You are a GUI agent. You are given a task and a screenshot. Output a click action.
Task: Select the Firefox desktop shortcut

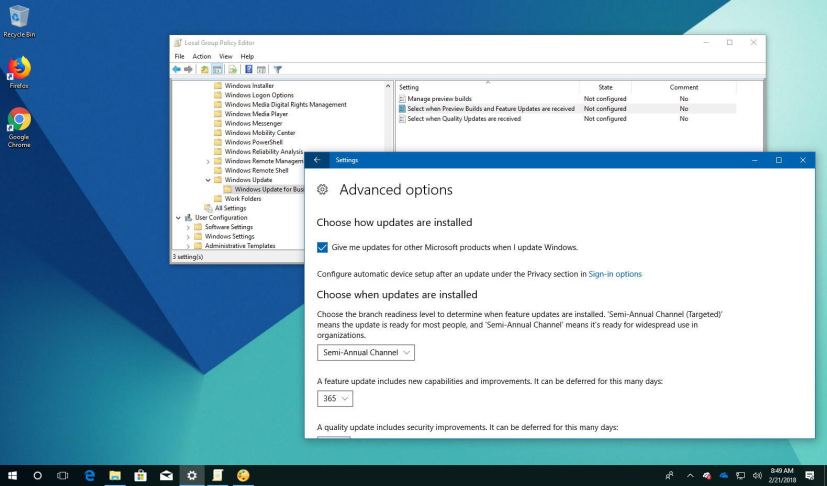[x=19, y=72]
